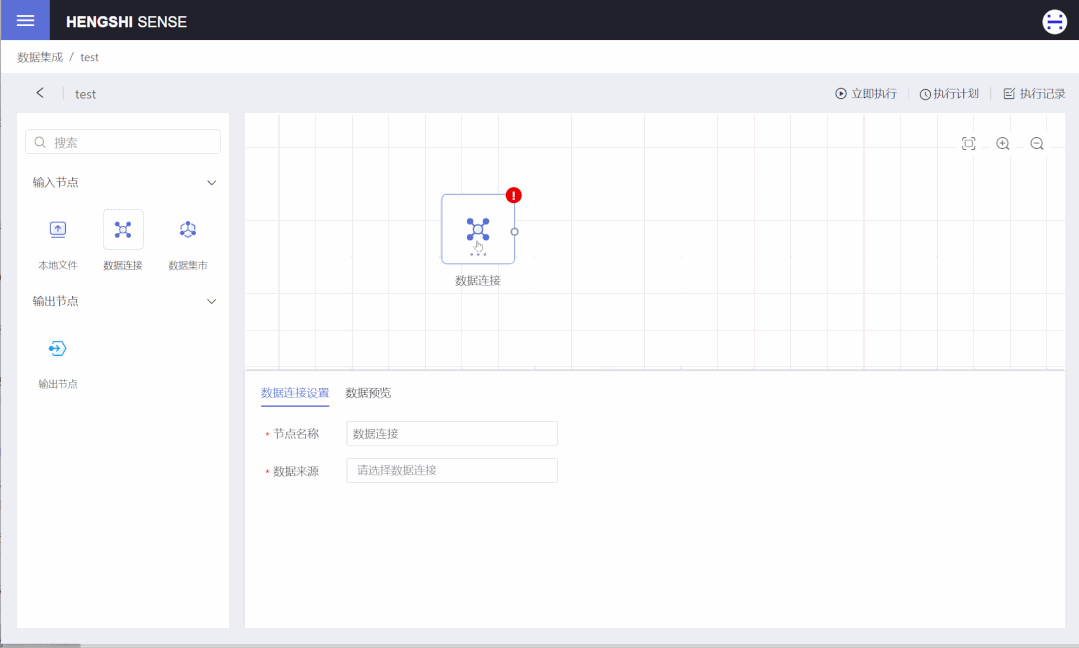Select the 数据集市 input node icon
Screen dimensions: 1079x648
(188, 229)
